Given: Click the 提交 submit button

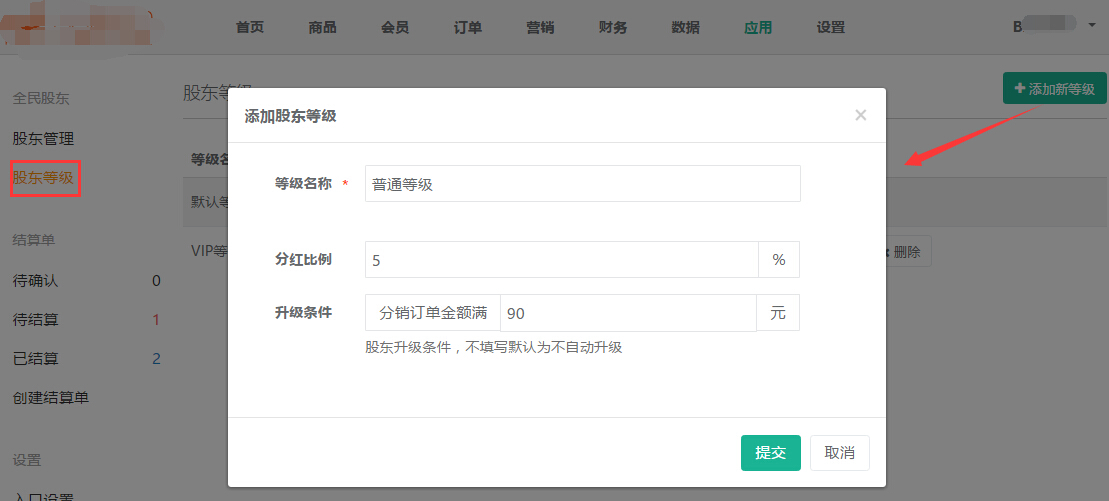Looking at the screenshot, I should (770, 453).
